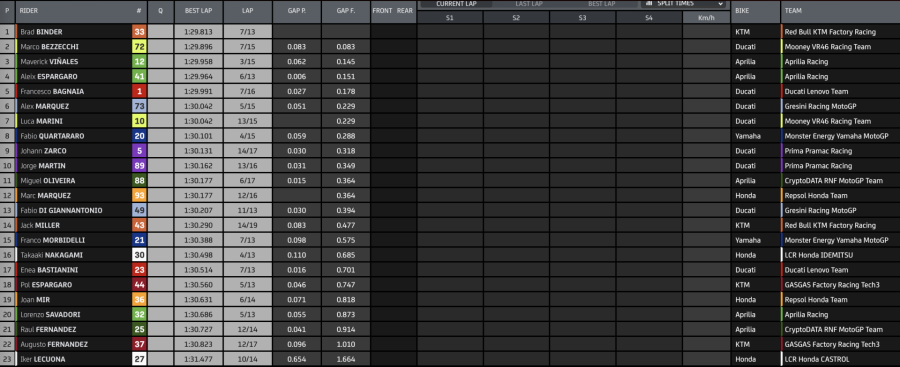Click the orange number 33 badge for Binder
The height and width of the screenshot is (367, 900).
[x=139, y=32]
